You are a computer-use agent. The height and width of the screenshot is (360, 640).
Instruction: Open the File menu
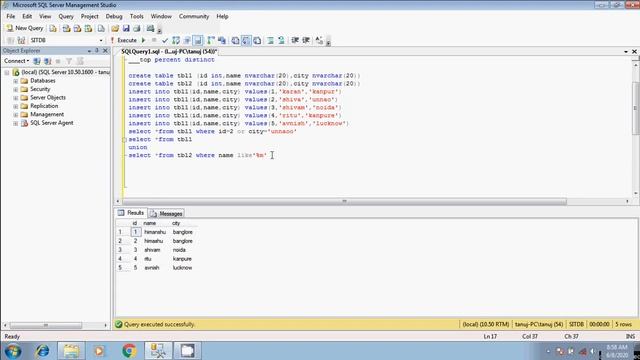pos(11,16)
